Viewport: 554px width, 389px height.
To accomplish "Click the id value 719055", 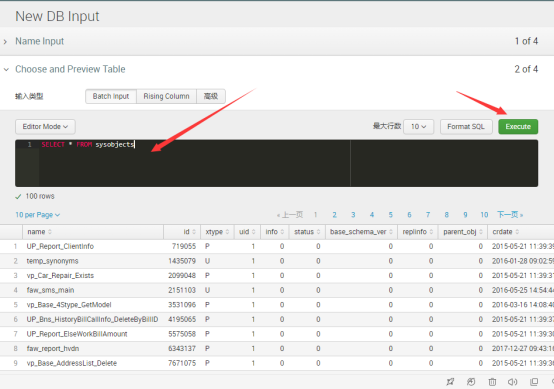I will click(x=184, y=246).
